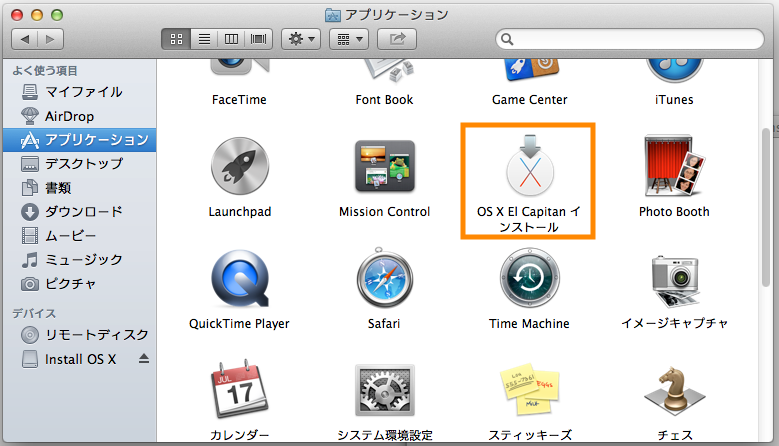
Task: Switch to icon view mode
Action: 176,39
